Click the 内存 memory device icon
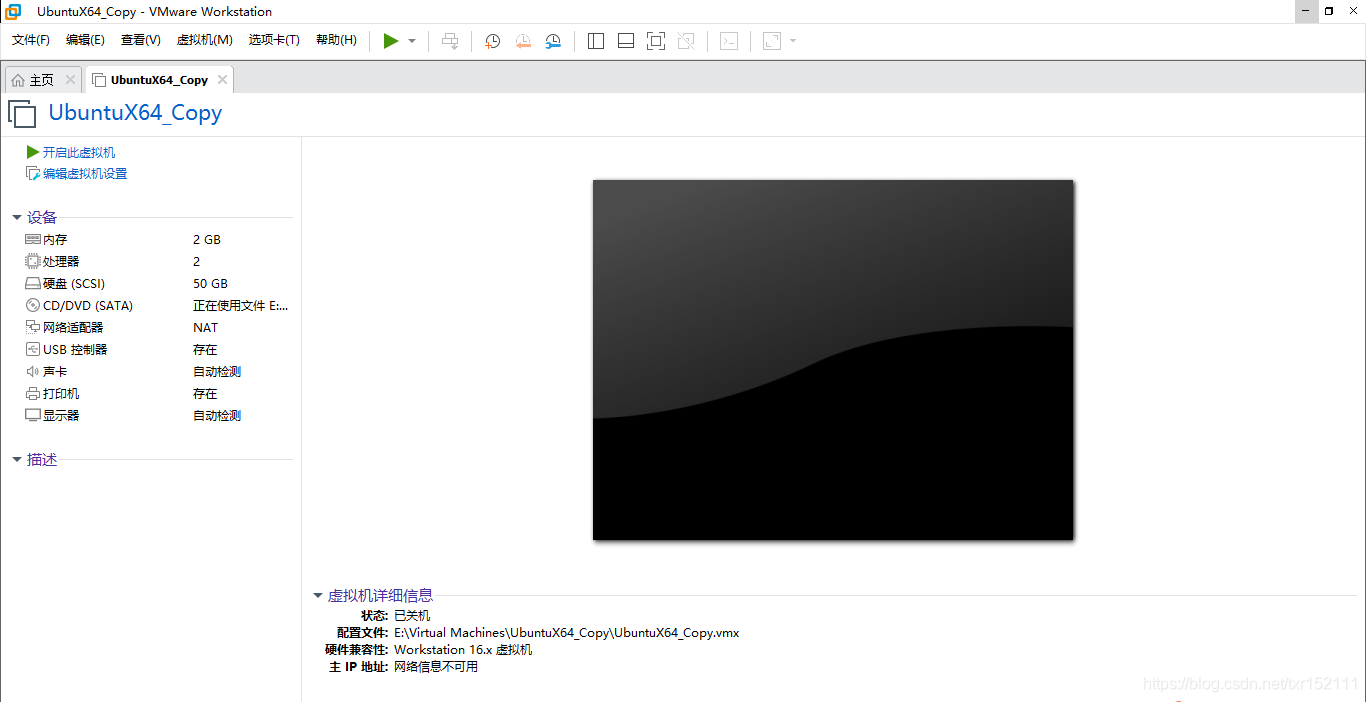Viewport: 1366px width, 702px height. coord(33,240)
